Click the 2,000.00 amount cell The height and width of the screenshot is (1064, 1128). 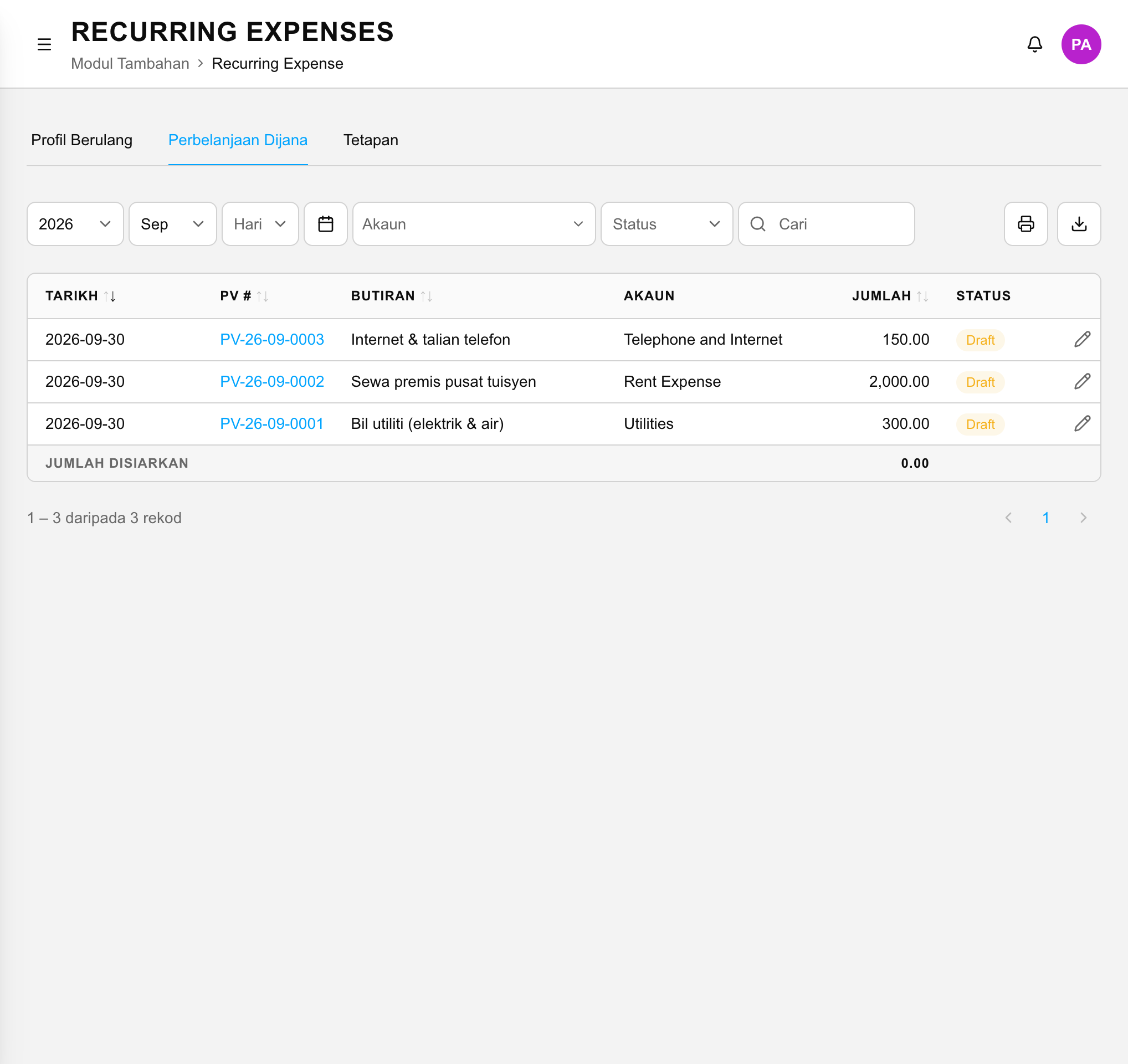pyautogui.click(x=899, y=381)
